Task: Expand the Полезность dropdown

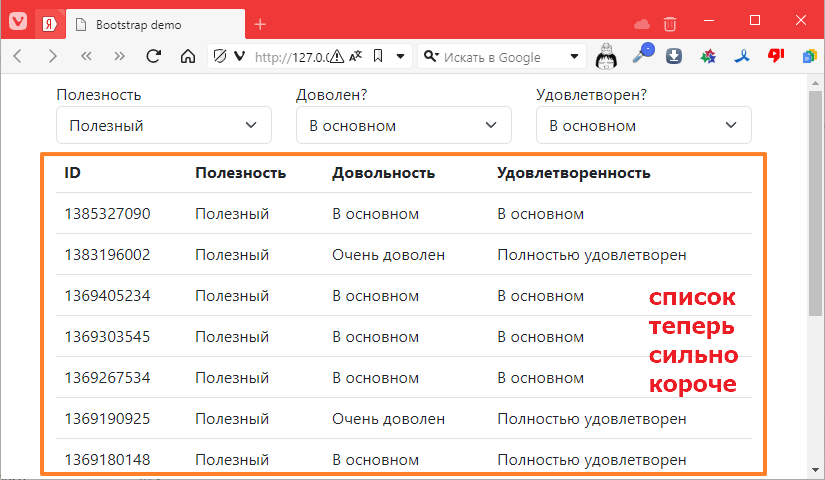Action: pos(164,126)
